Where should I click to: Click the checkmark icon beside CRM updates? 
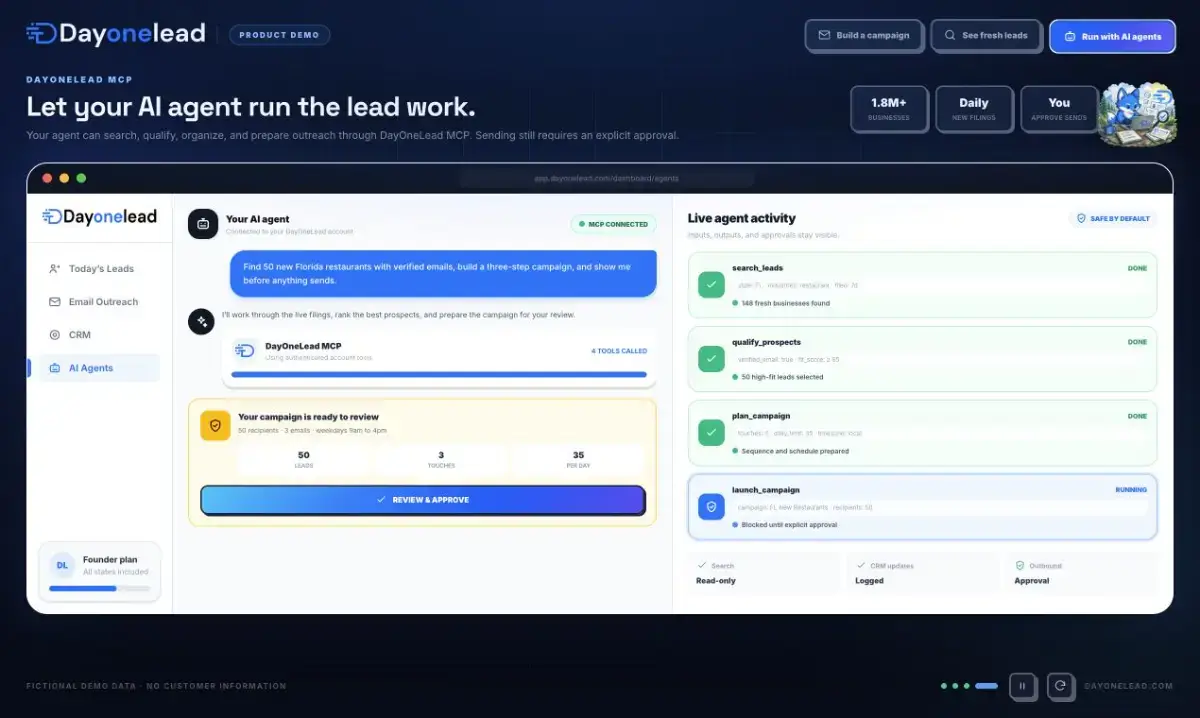coord(861,565)
